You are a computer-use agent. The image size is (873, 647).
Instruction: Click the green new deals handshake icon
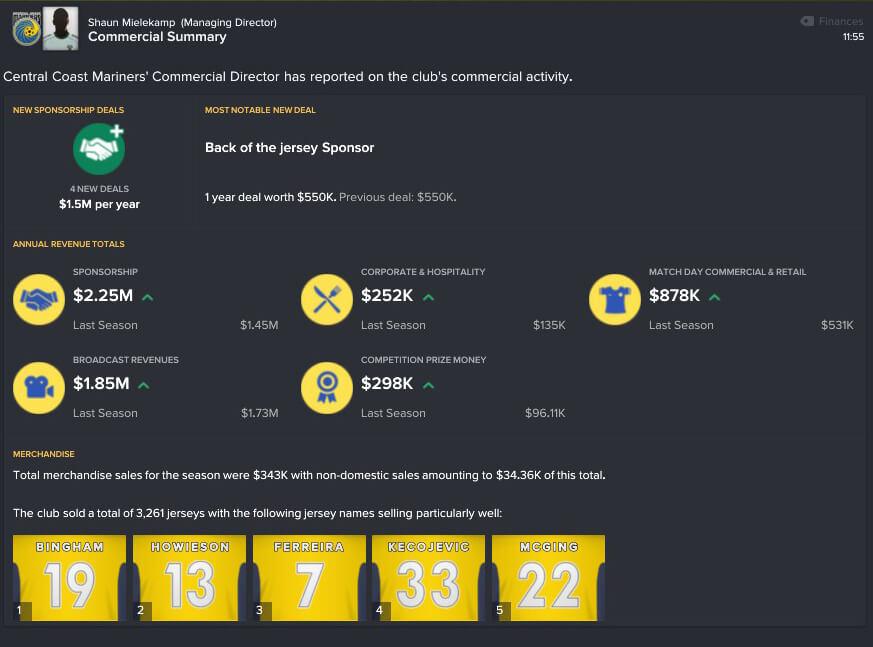click(99, 149)
